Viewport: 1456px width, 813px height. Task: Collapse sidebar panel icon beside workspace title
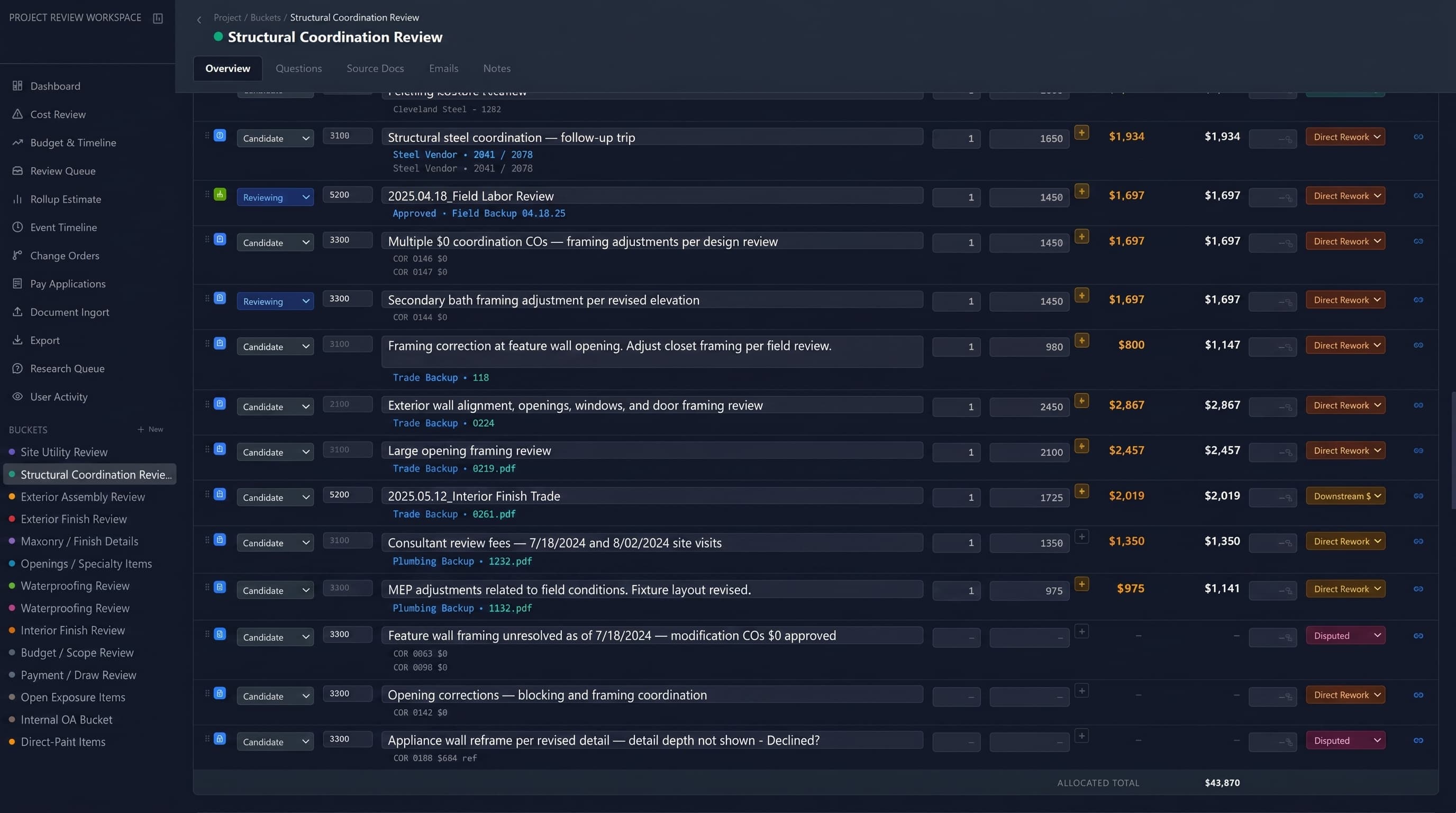point(158,18)
